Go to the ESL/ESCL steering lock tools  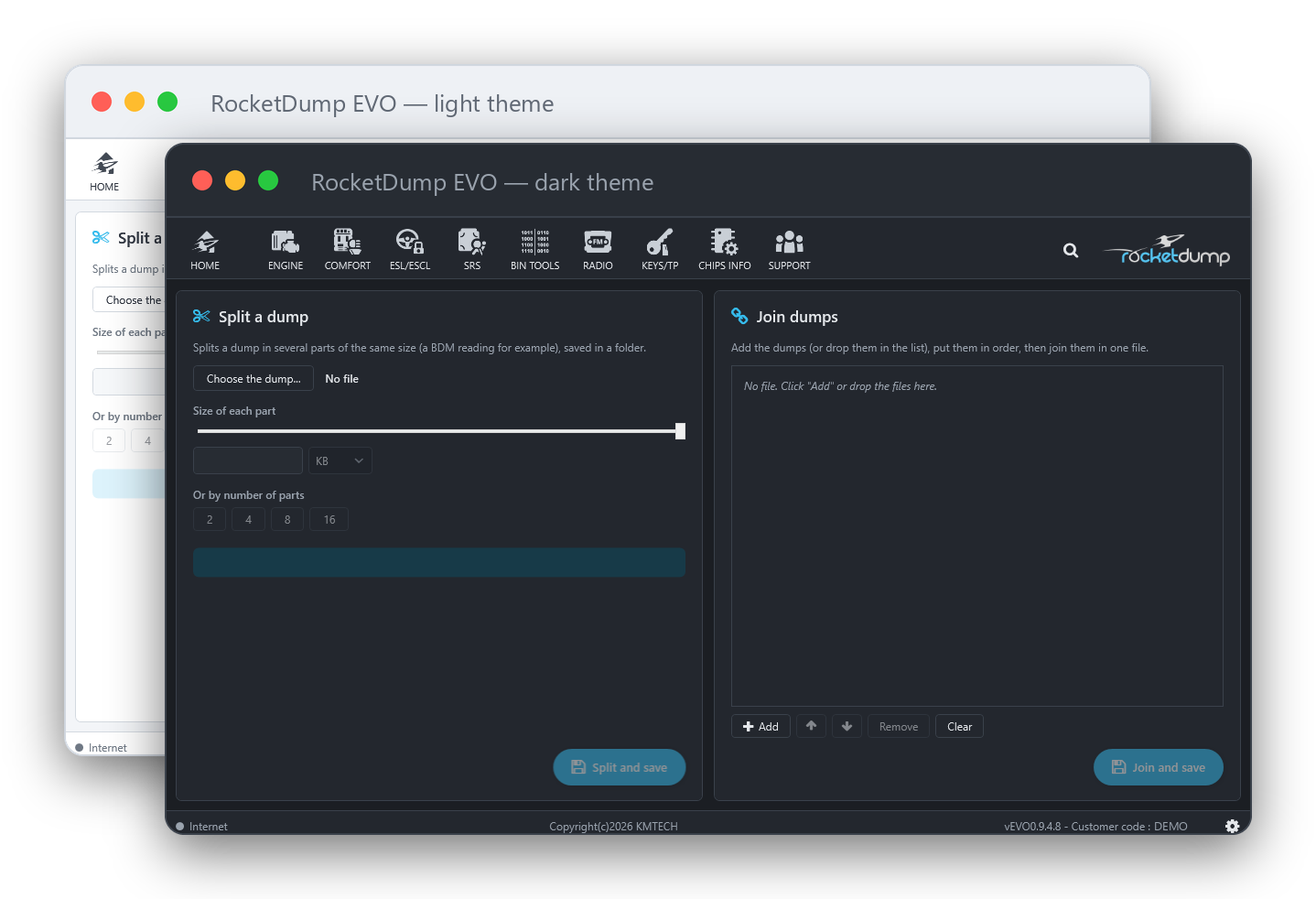pos(410,249)
